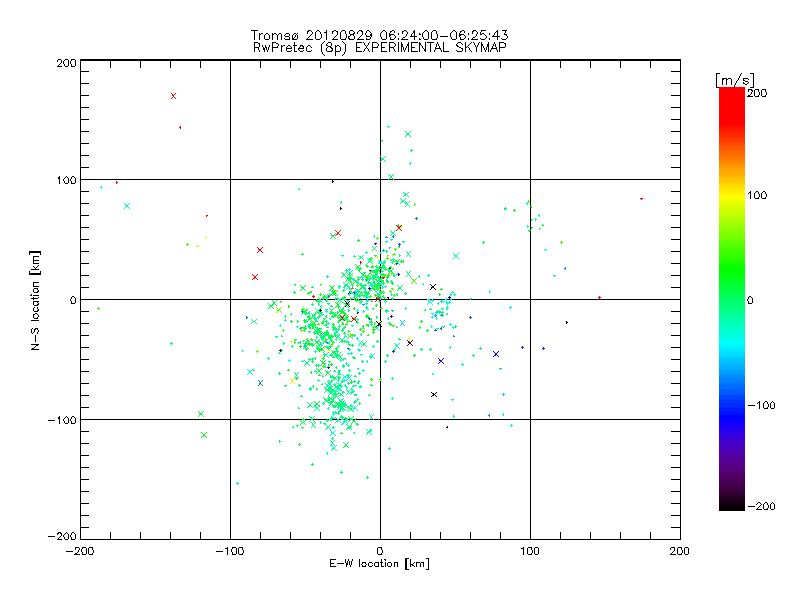Click the y-axis "100" tick label
This screenshot has height=600, width=800.
click(66, 180)
